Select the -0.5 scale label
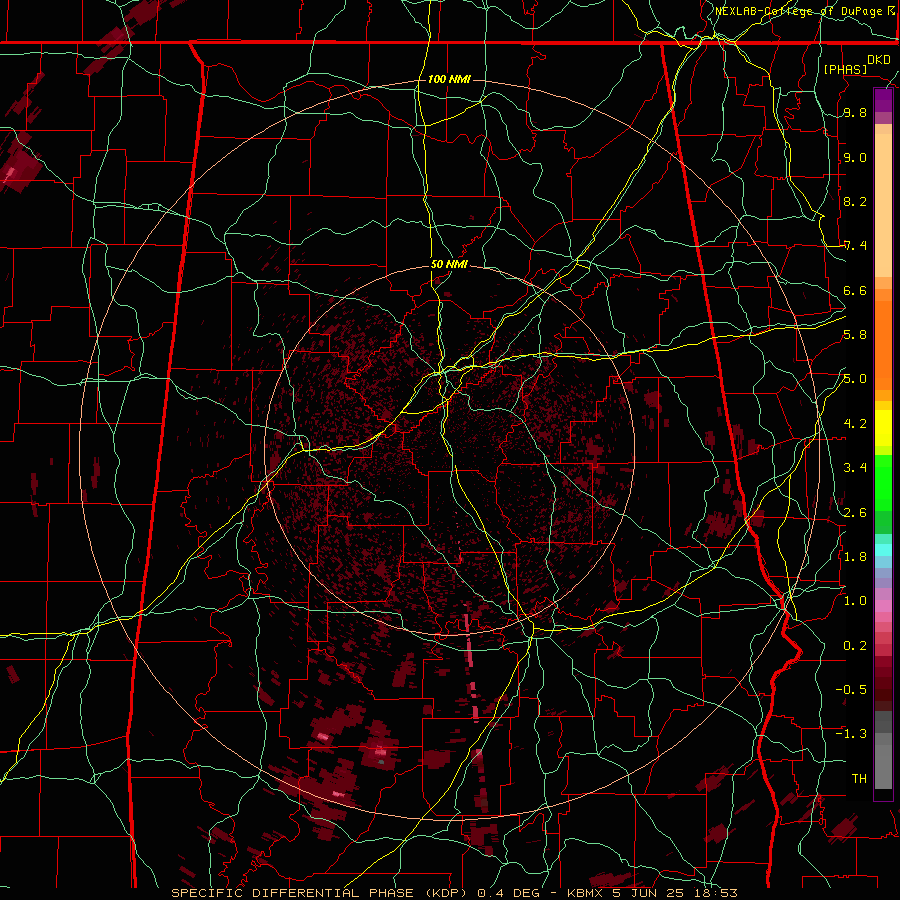900x900 pixels. pyautogui.click(x=851, y=690)
